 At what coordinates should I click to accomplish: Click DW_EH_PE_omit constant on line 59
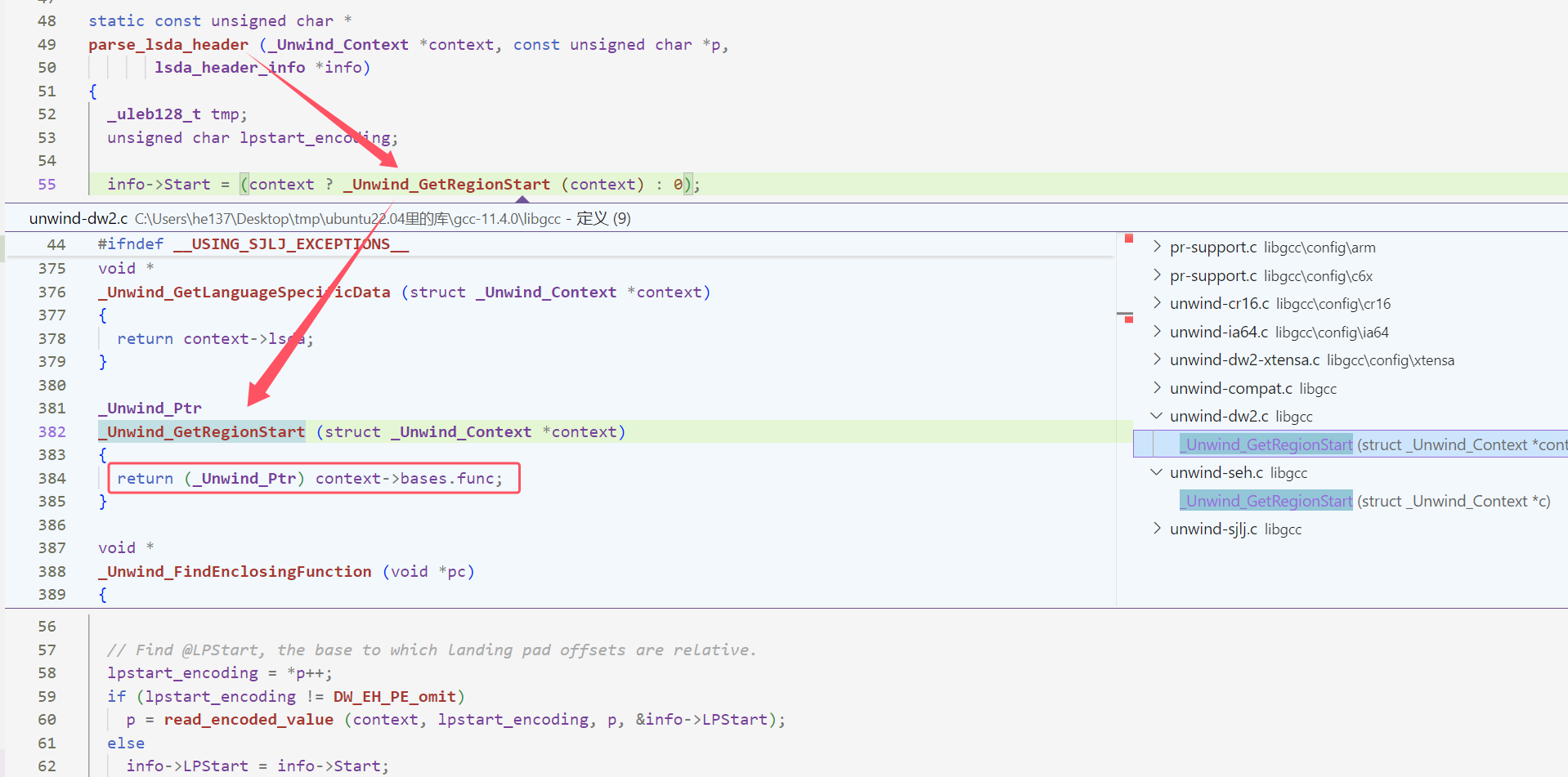click(x=394, y=697)
